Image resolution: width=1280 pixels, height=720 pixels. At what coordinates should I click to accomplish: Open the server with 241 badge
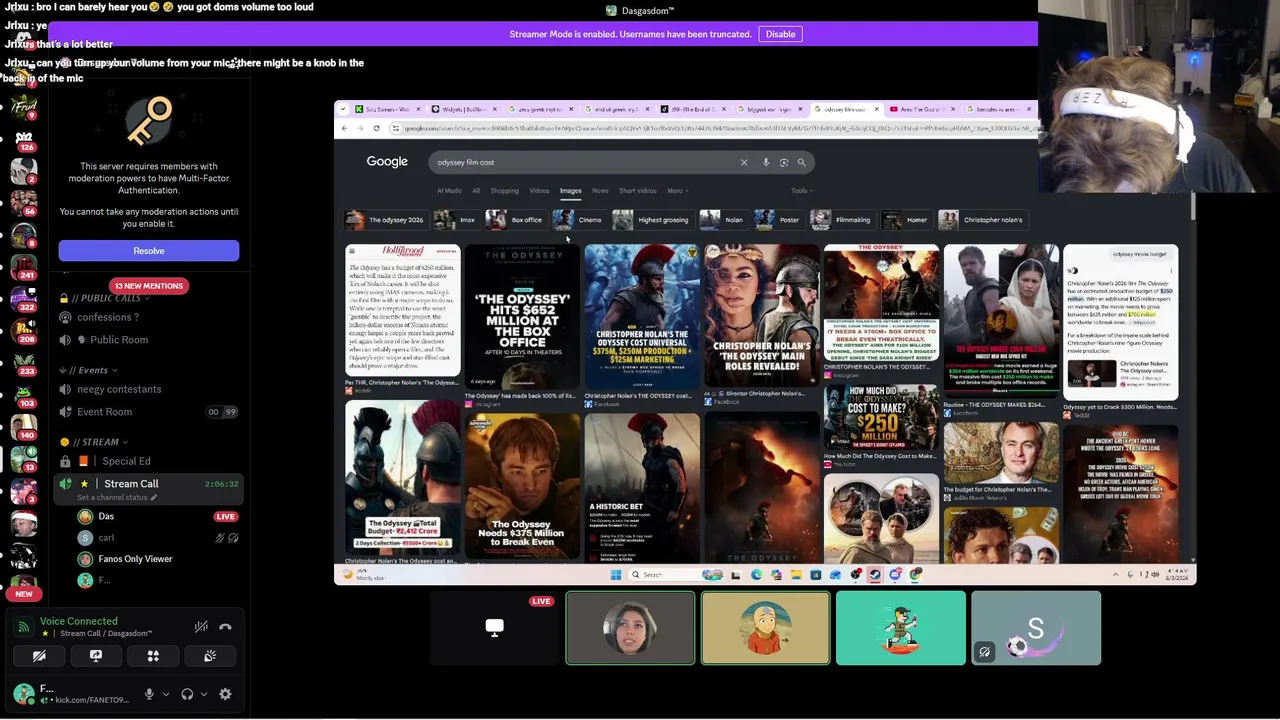pyautogui.click(x=23, y=266)
